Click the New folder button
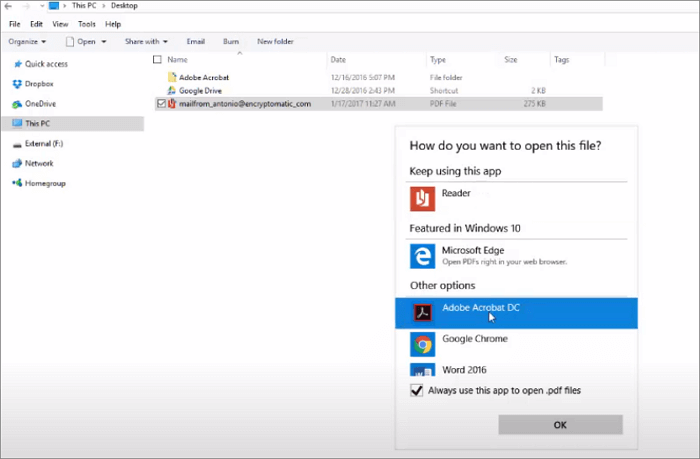Image resolution: width=700 pixels, height=459 pixels. pyautogui.click(x=275, y=41)
